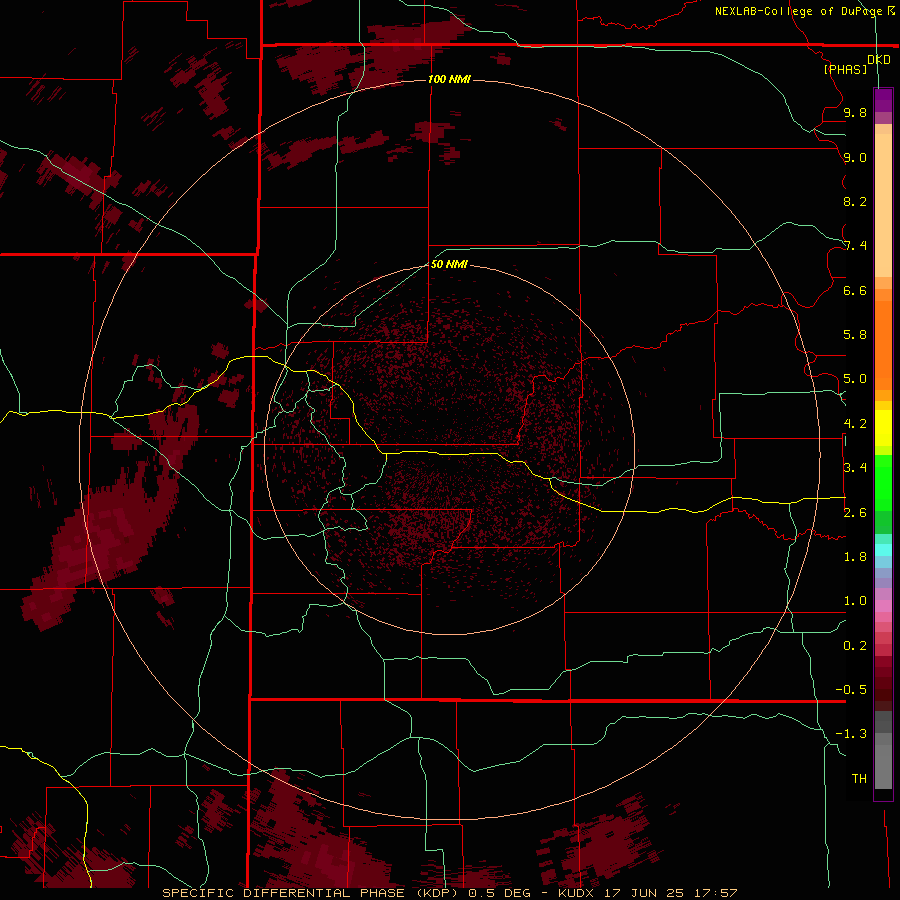Image resolution: width=900 pixels, height=900 pixels.
Task: Click the 50 NMI range ring label
Action: point(449,264)
